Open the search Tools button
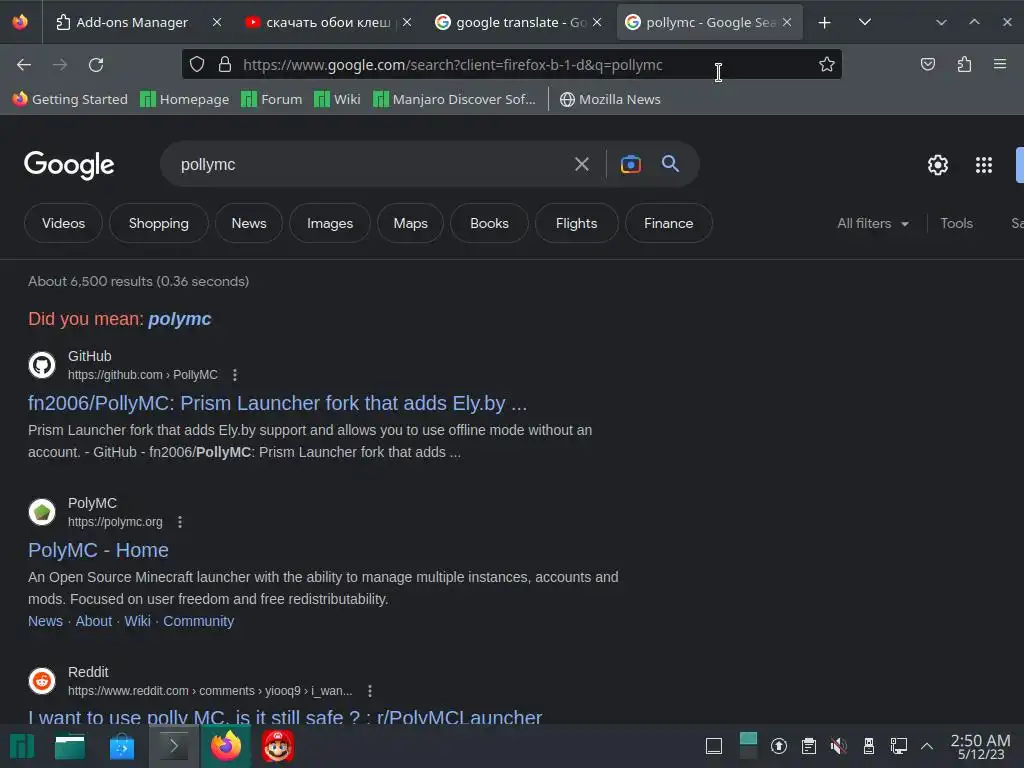This screenshot has height=768, width=1024. point(956,223)
